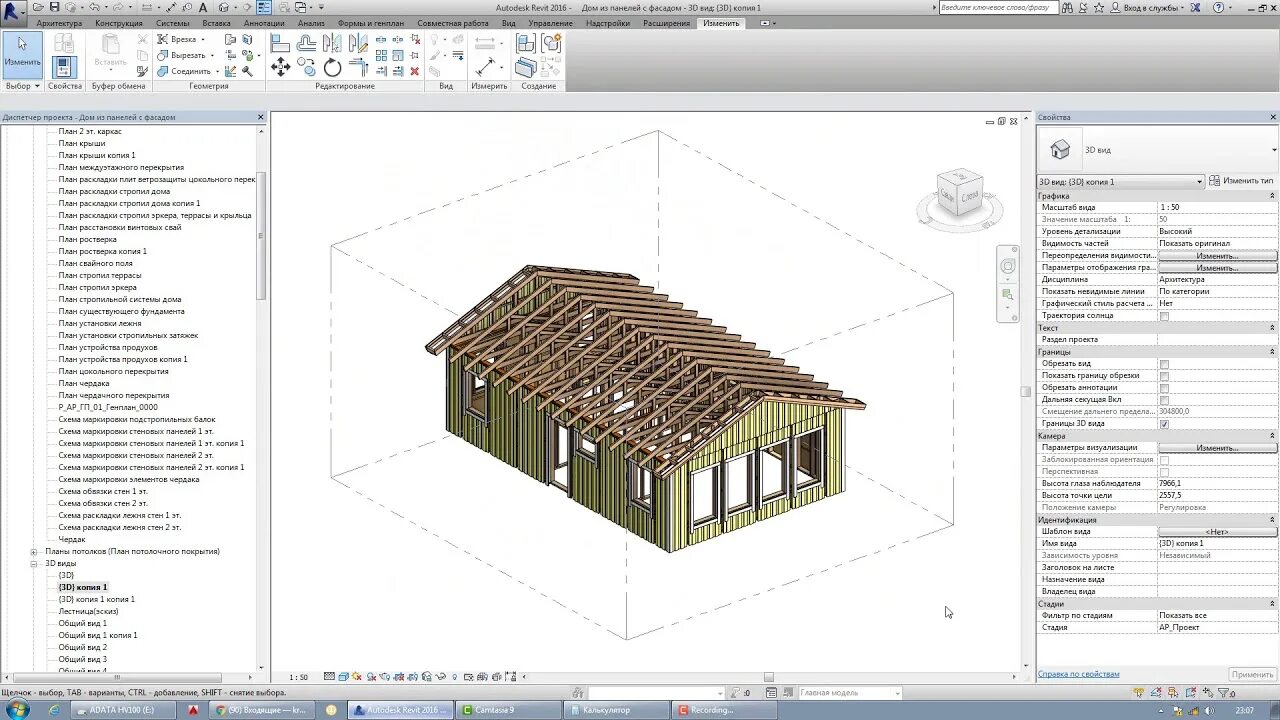Click Изменить button for Параметры отображения графики

pyautogui.click(x=1217, y=268)
